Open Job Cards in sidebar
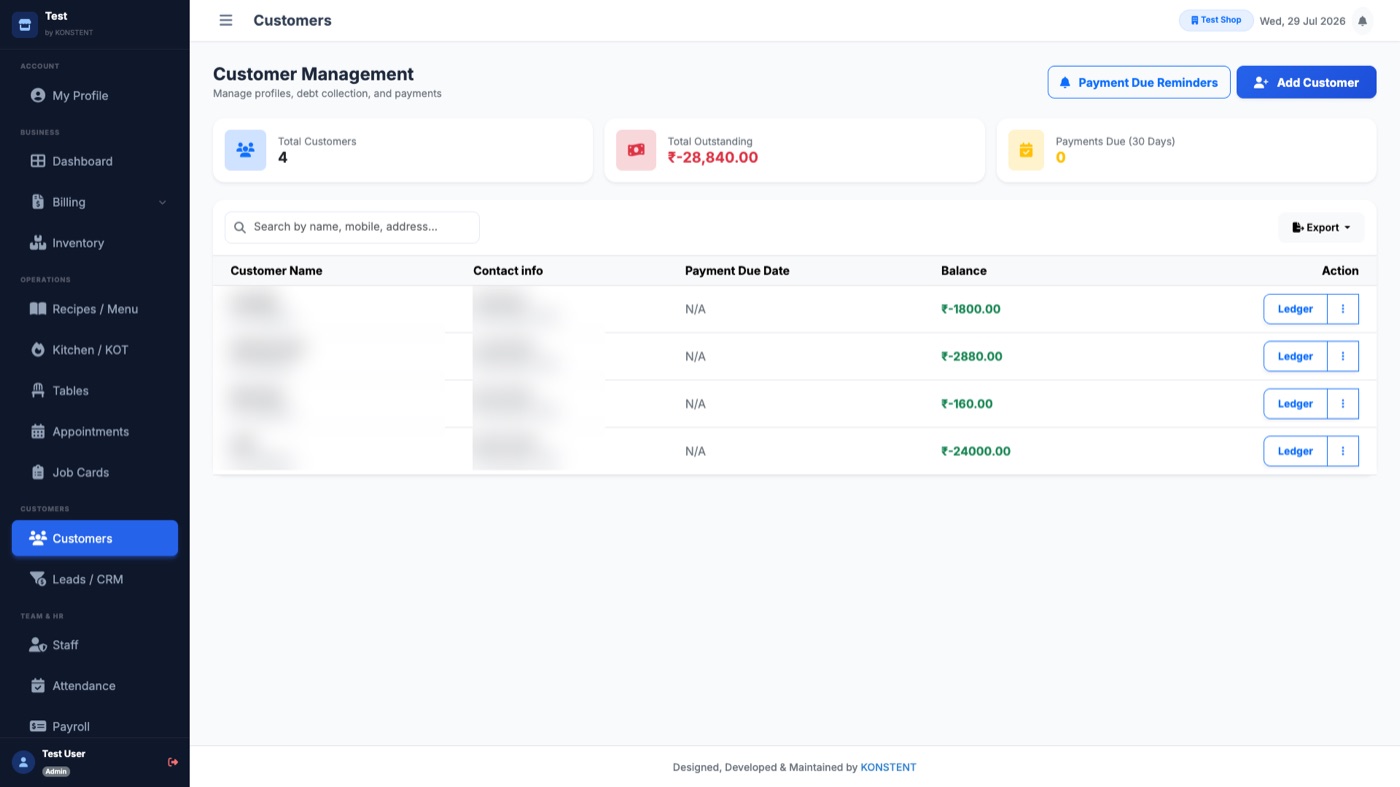1400x787 pixels. pyautogui.click(x=95, y=472)
